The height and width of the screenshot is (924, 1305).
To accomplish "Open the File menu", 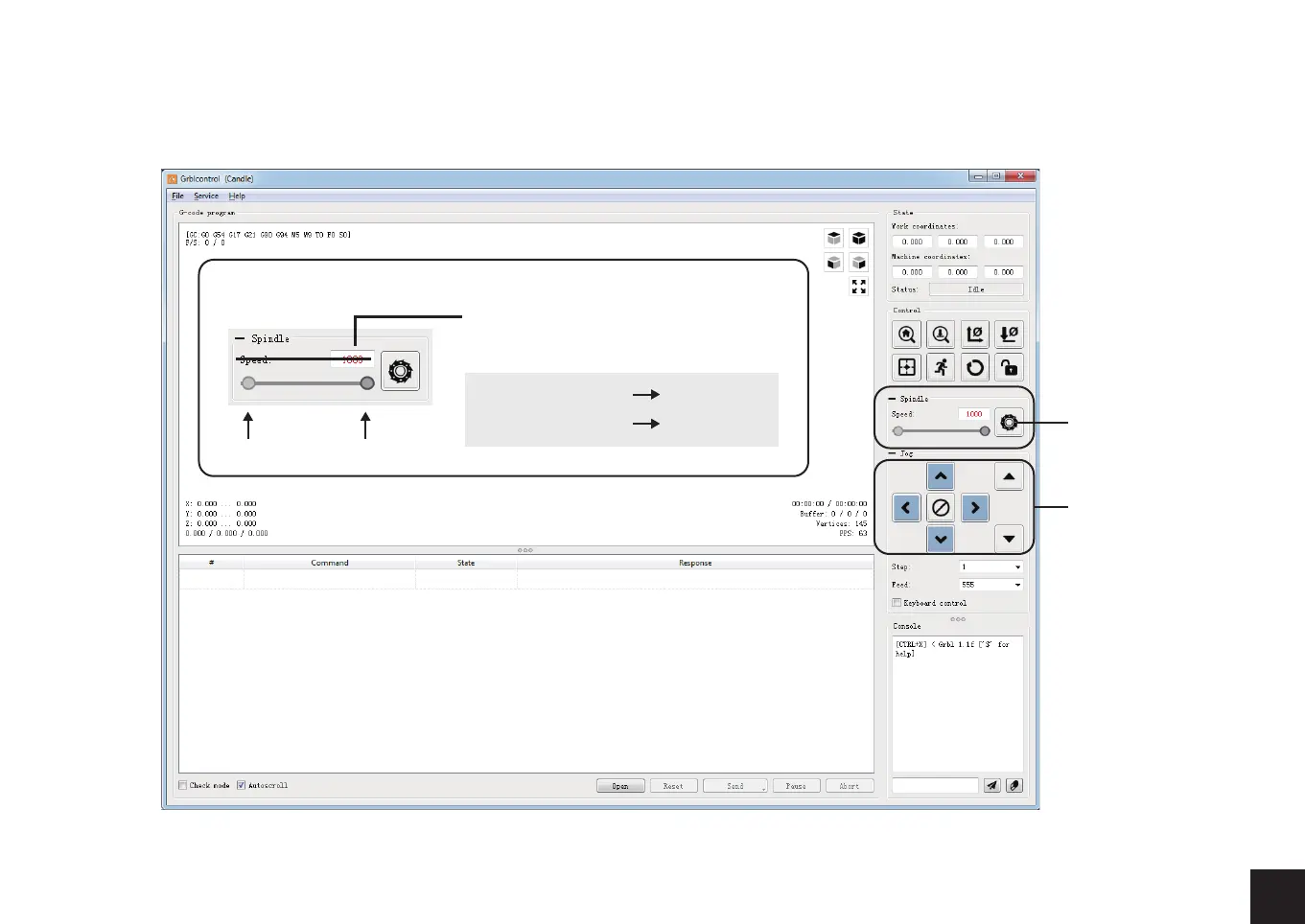I will (x=177, y=196).
